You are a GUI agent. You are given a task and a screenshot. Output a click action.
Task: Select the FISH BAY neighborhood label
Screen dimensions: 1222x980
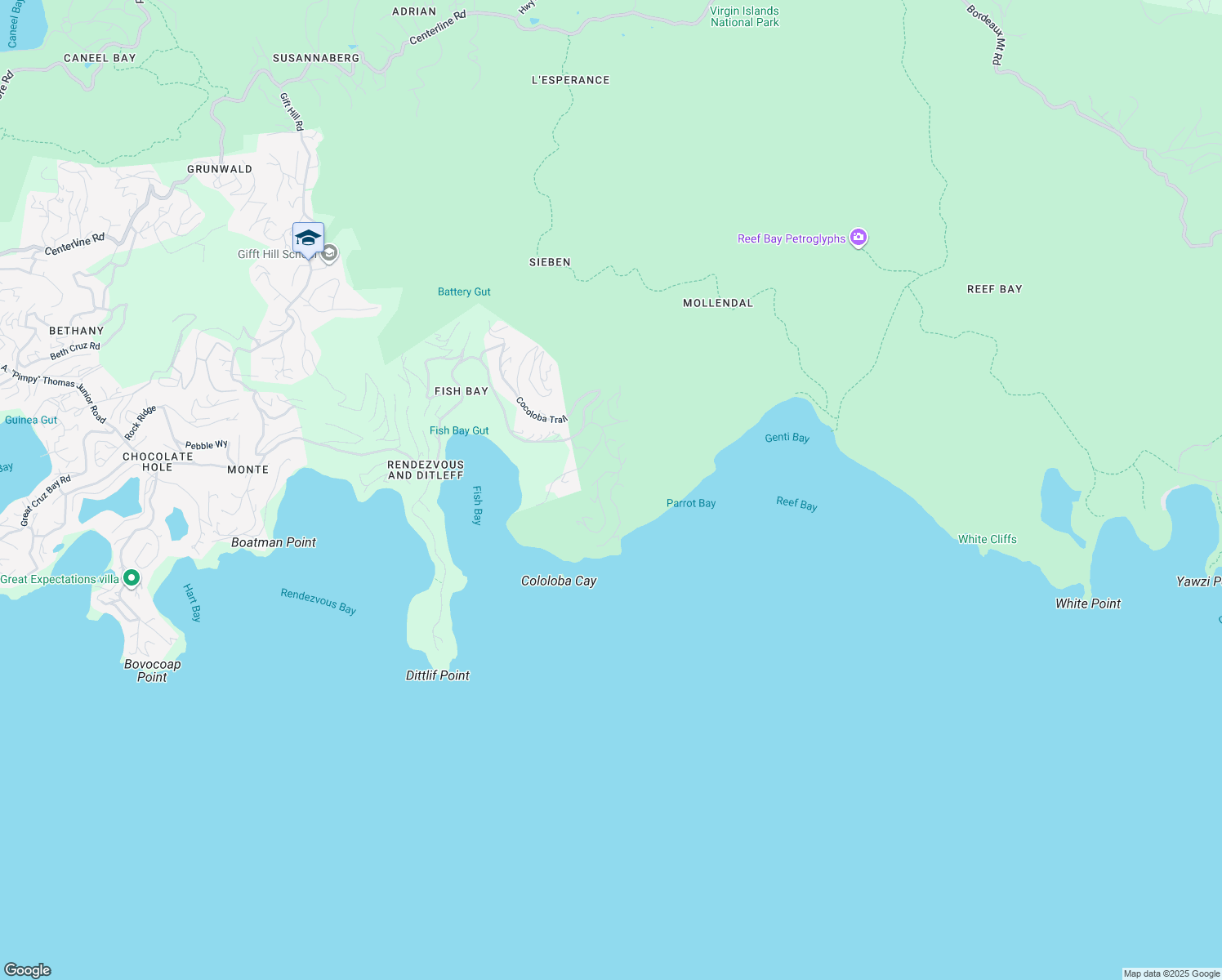click(x=462, y=391)
